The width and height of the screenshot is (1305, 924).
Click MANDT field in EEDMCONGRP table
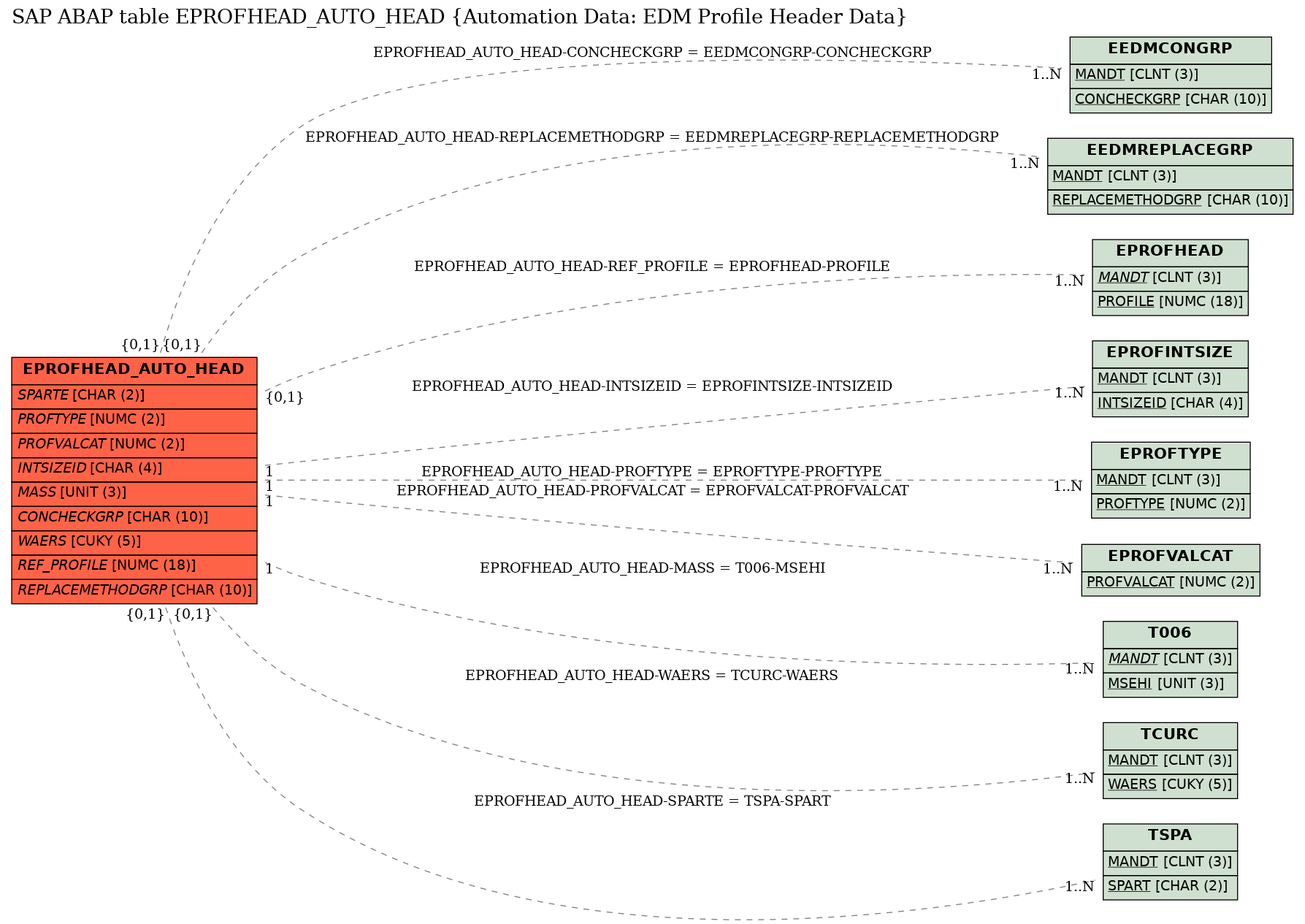[x=1171, y=75]
